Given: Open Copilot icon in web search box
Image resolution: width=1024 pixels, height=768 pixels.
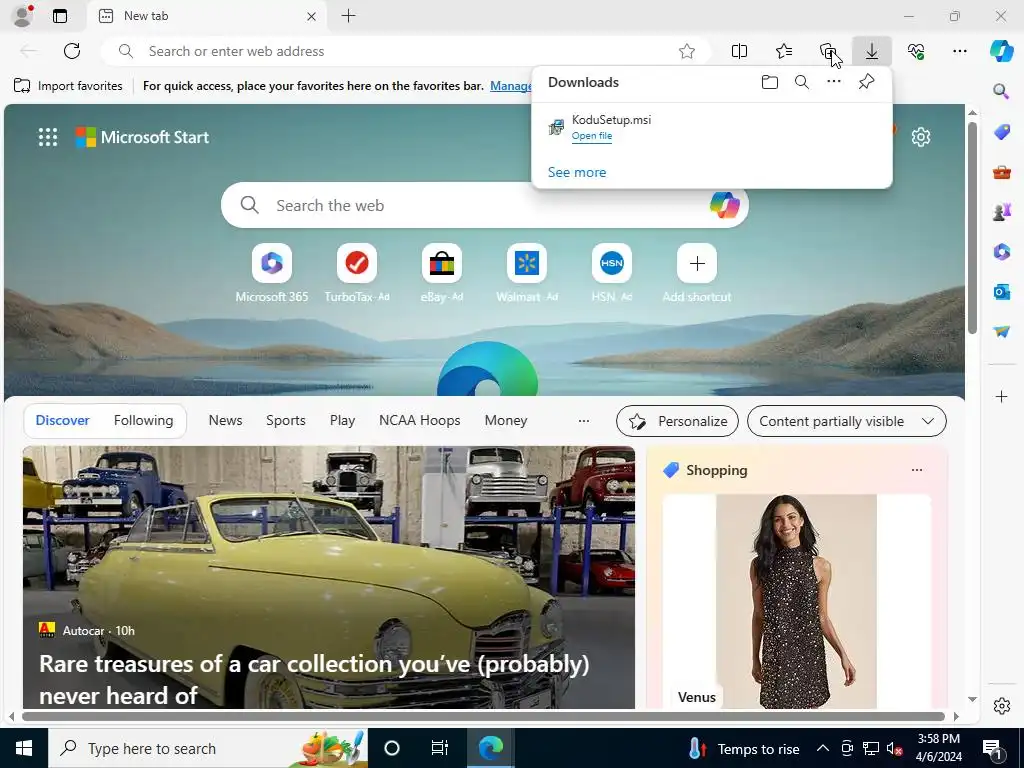Looking at the screenshot, I should click(x=724, y=205).
